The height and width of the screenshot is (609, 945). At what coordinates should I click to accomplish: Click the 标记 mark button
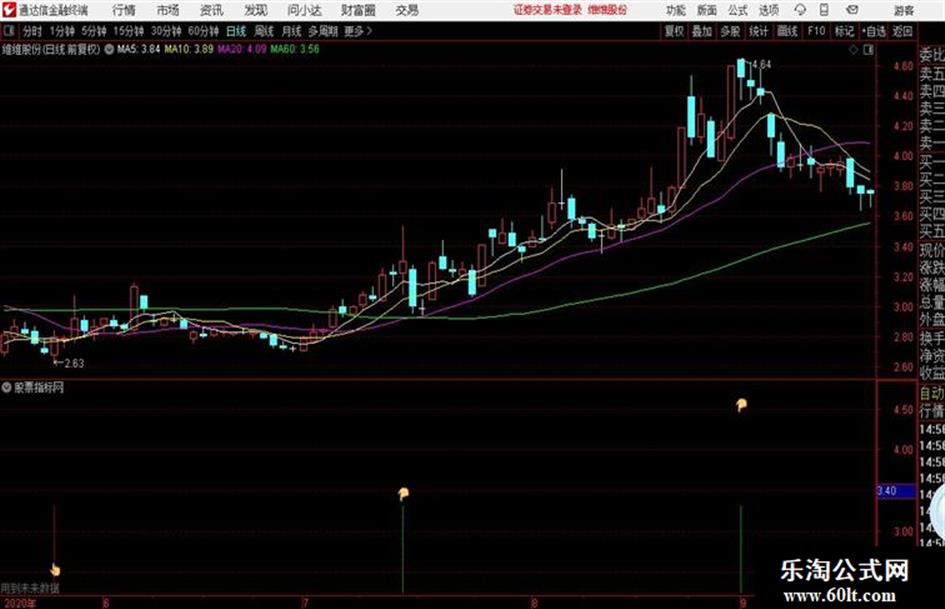pos(844,31)
